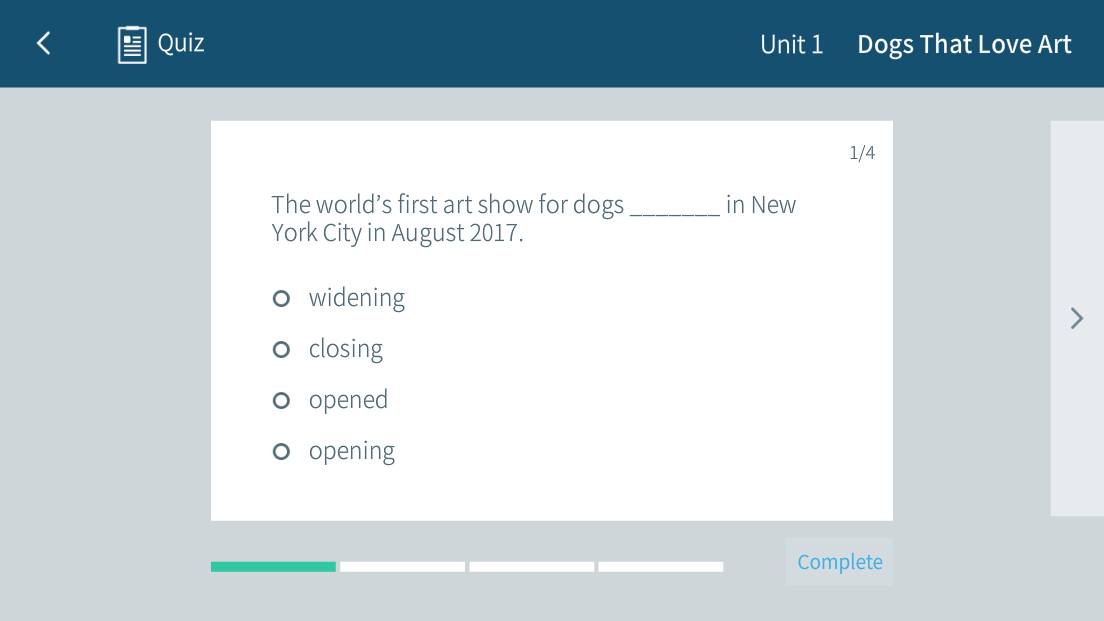Jump to fourth progress bar segment
Screen dimensions: 1104x621
point(660,567)
